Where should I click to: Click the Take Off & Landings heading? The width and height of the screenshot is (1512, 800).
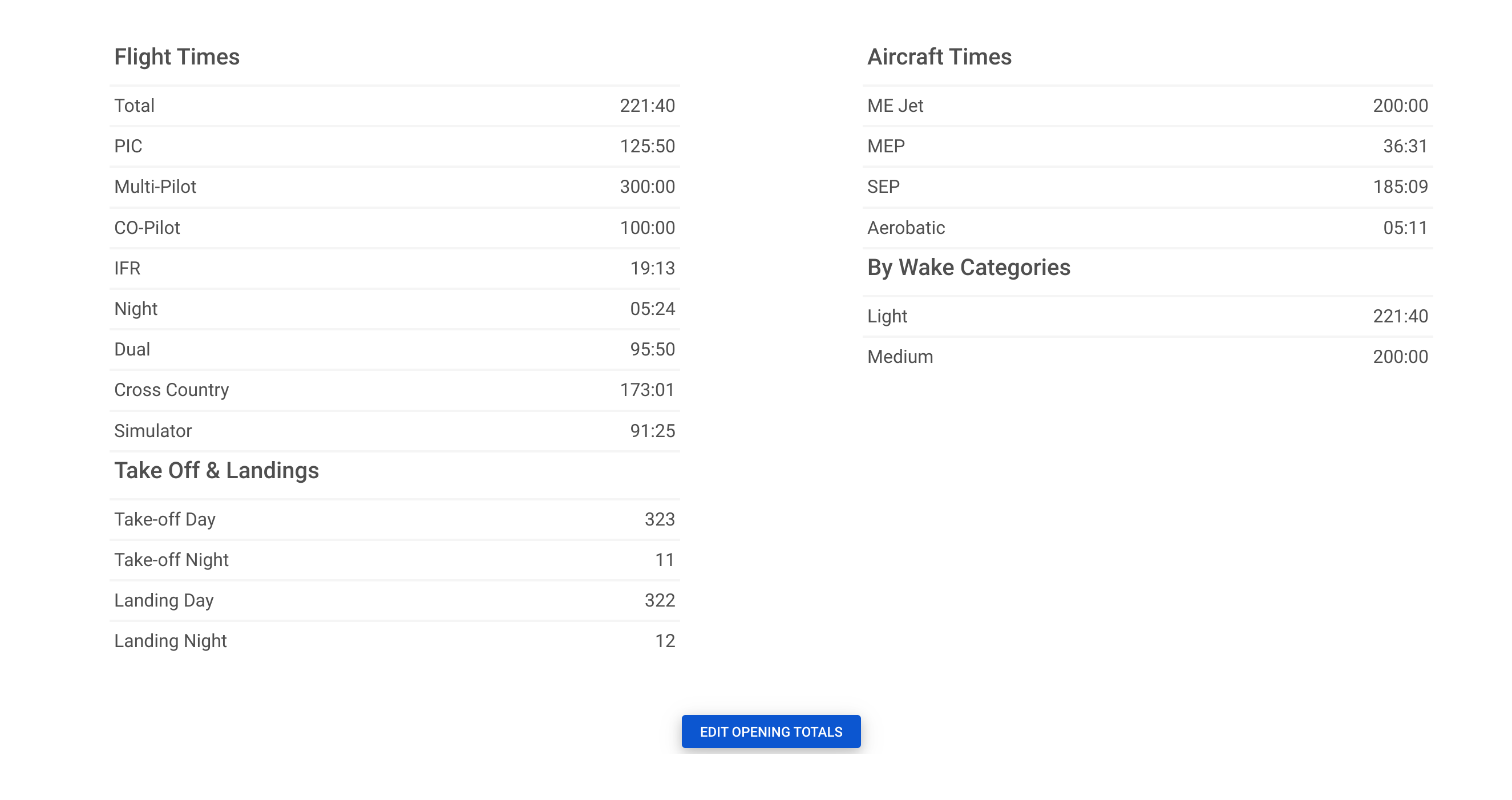click(x=217, y=471)
